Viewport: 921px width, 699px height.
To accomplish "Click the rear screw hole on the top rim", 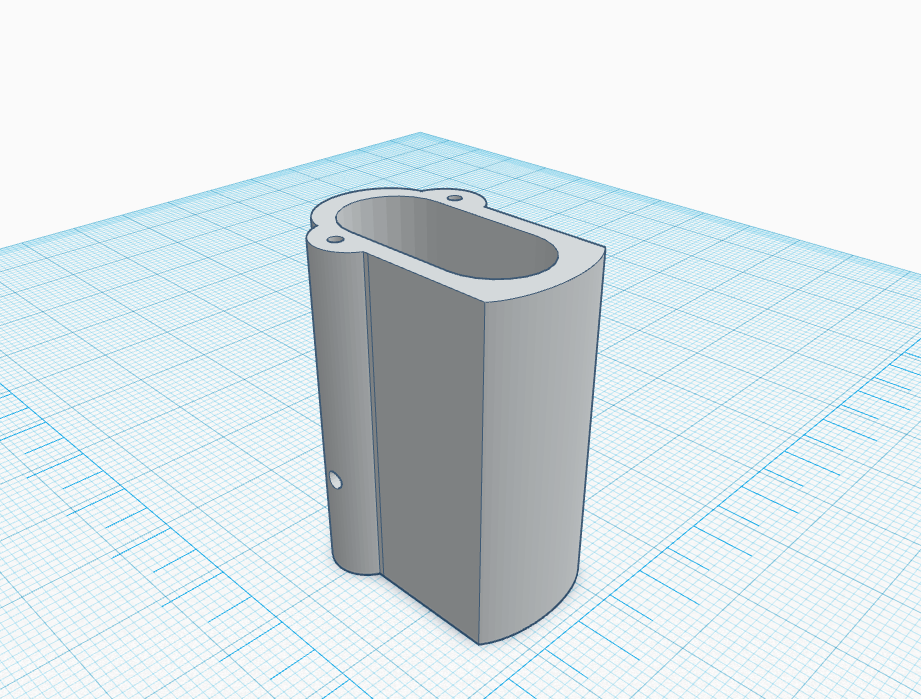I will (x=455, y=198).
